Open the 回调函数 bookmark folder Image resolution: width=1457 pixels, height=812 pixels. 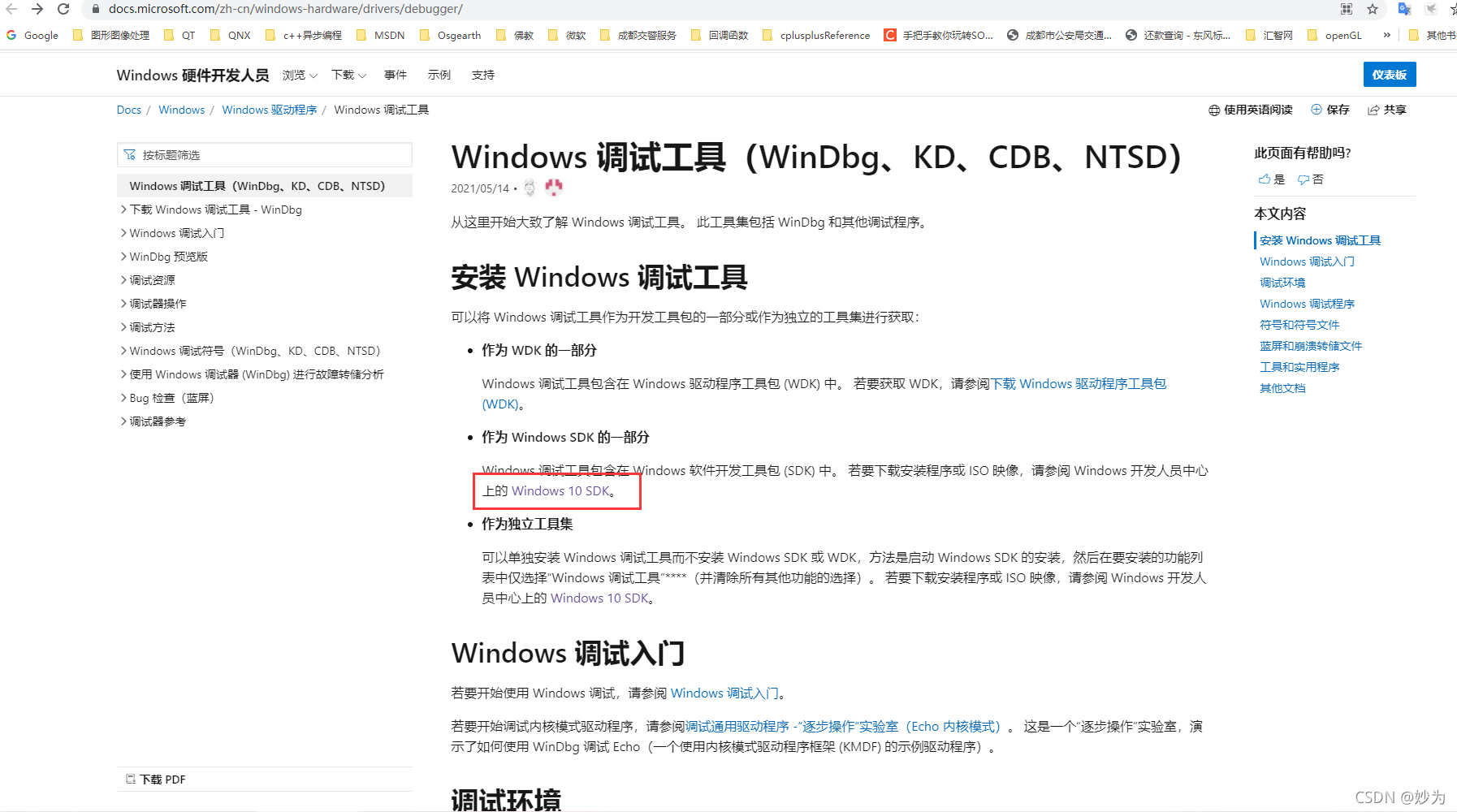pos(720,35)
